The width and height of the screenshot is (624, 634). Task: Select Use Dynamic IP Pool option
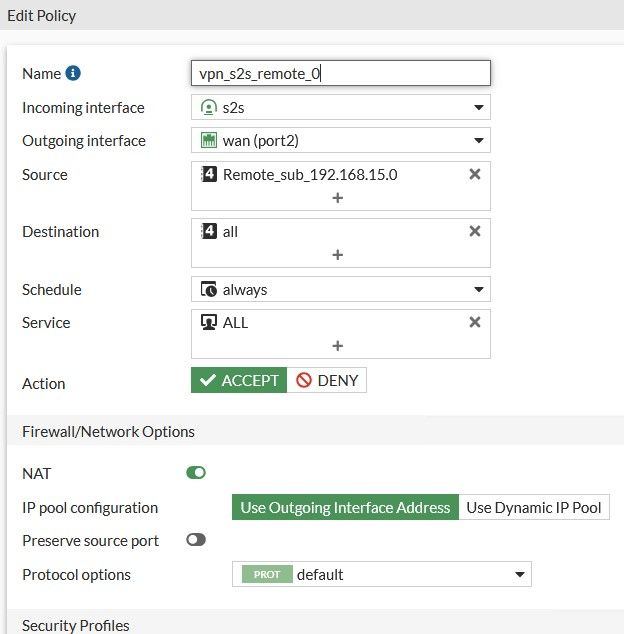coord(534,507)
